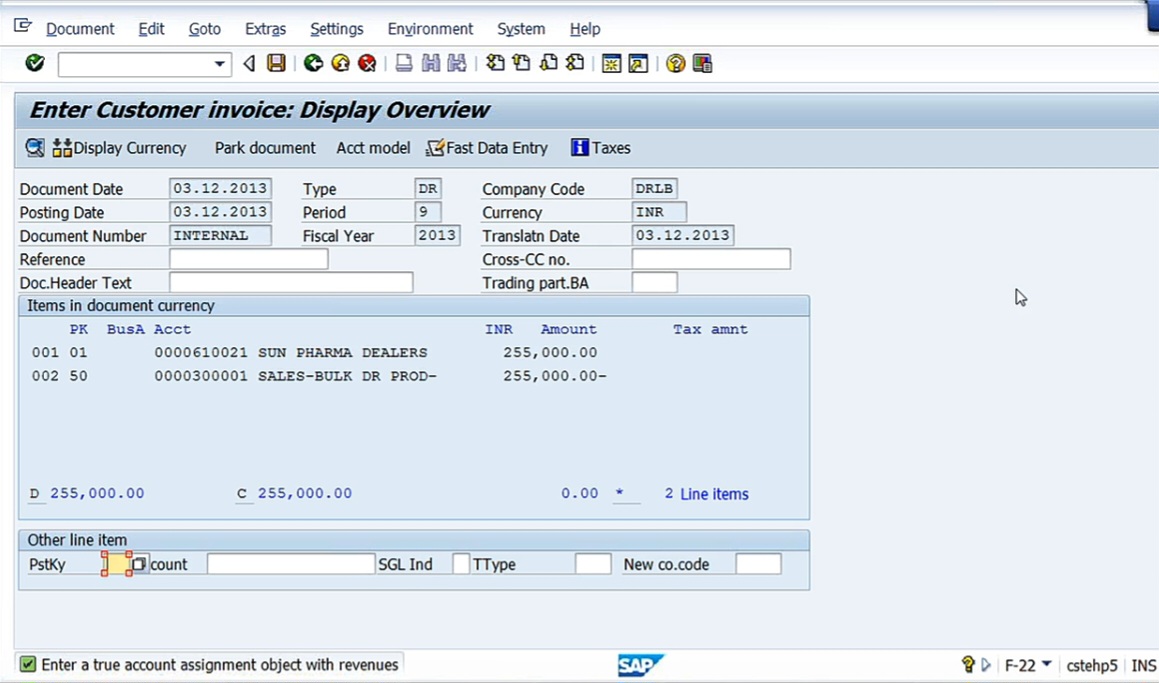
Task: Click the Doc.Header Text input field
Action: (291, 282)
